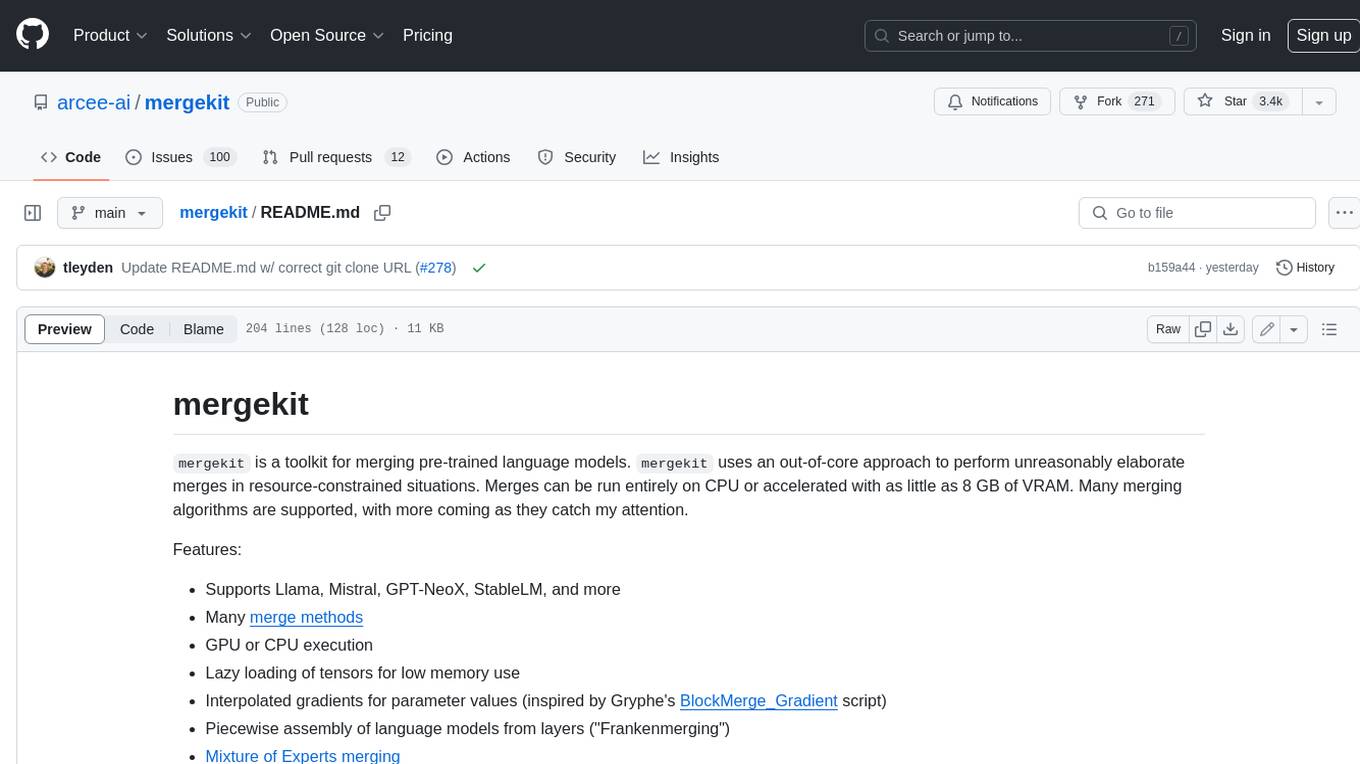Expand the Product menu
The height and width of the screenshot is (764, 1360).
(x=110, y=35)
